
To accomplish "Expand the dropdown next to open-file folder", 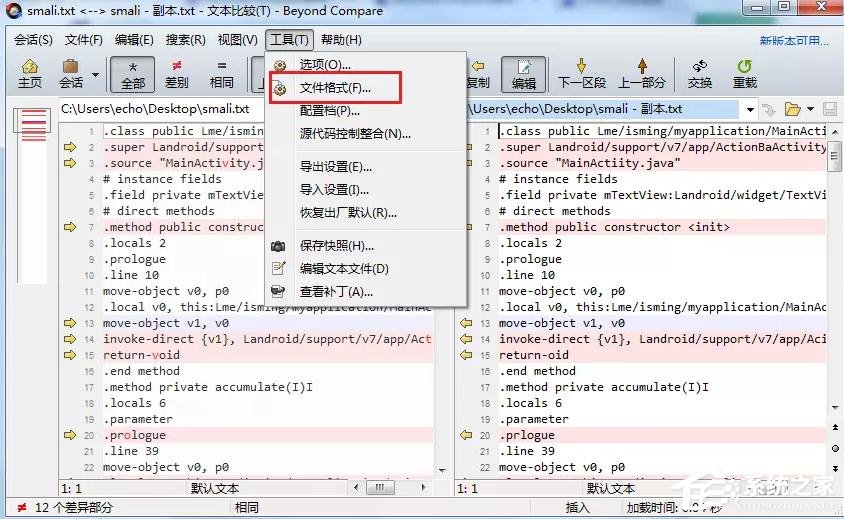I will 810,109.
